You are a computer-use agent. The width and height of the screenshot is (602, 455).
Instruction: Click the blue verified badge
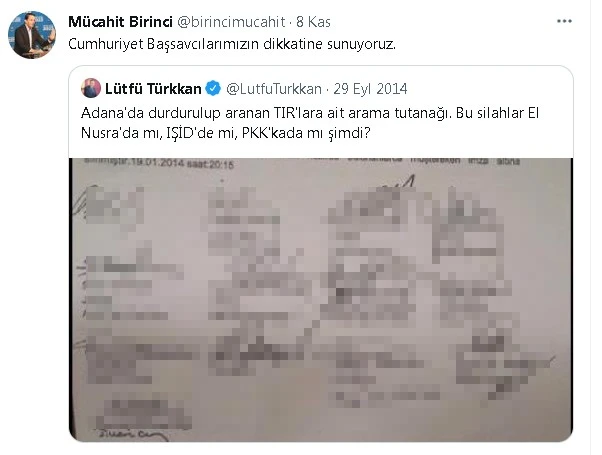point(213,89)
